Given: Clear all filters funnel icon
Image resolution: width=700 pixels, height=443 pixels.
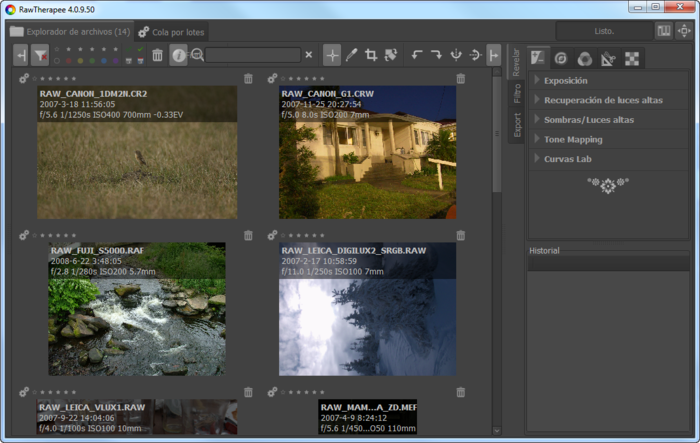Looking at the screenshot, I should (40, 55).
